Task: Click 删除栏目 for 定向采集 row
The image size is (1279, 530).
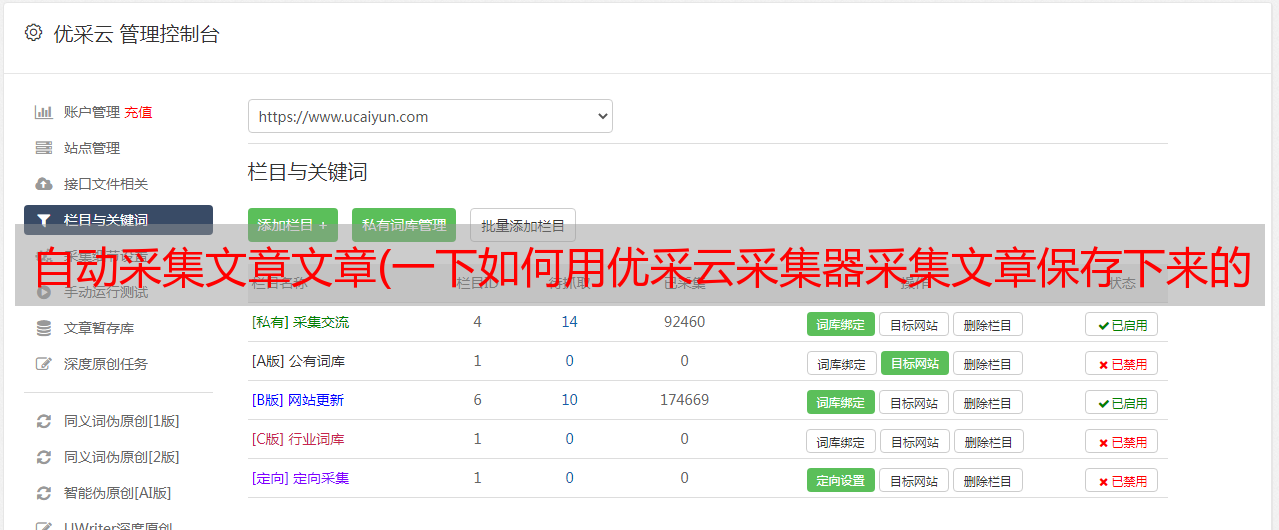Action: coord(987,480)
